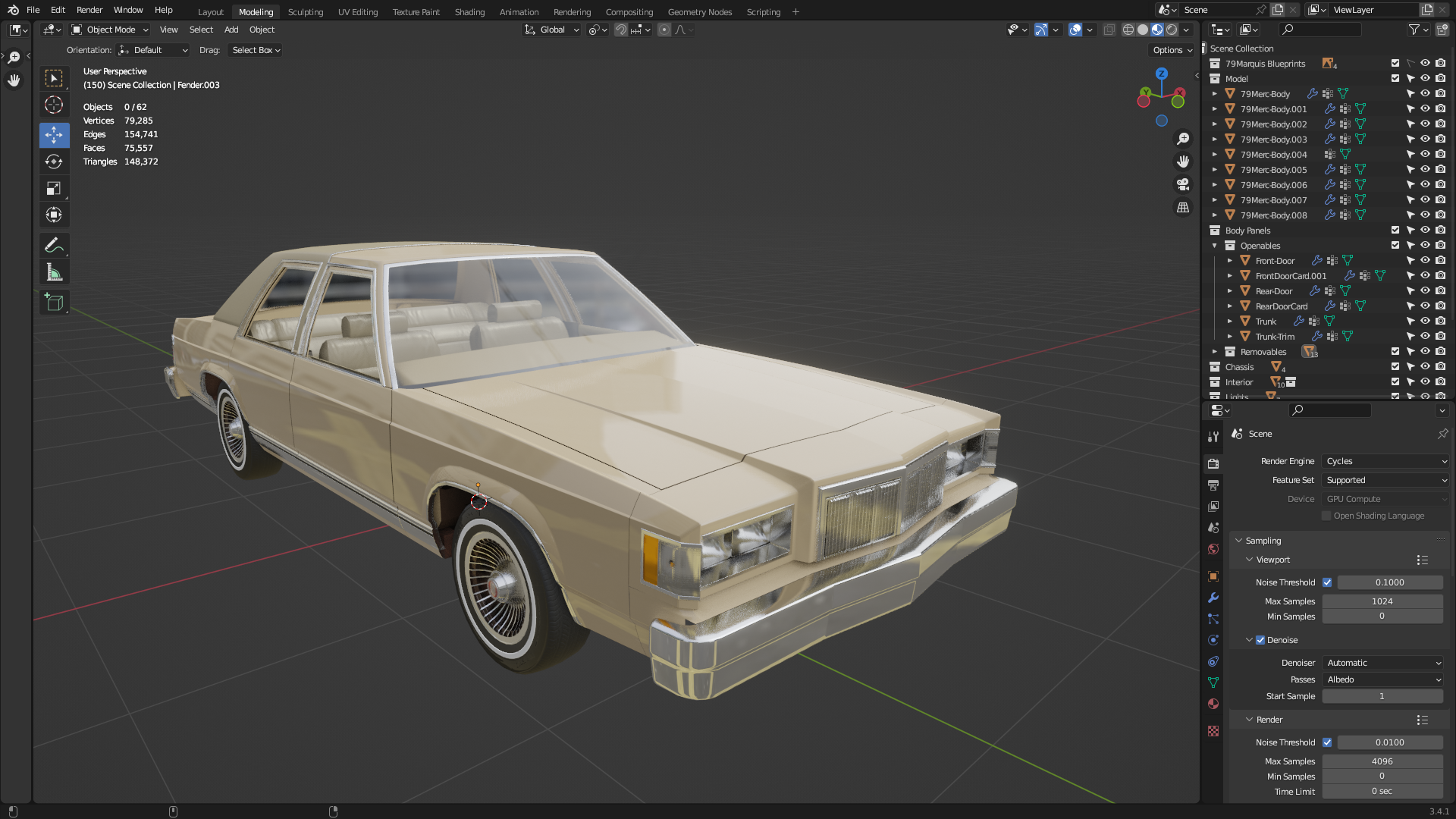Expand the Removables collection
This screenshot has height=819, width=1456.
[x=1215, y=352]
